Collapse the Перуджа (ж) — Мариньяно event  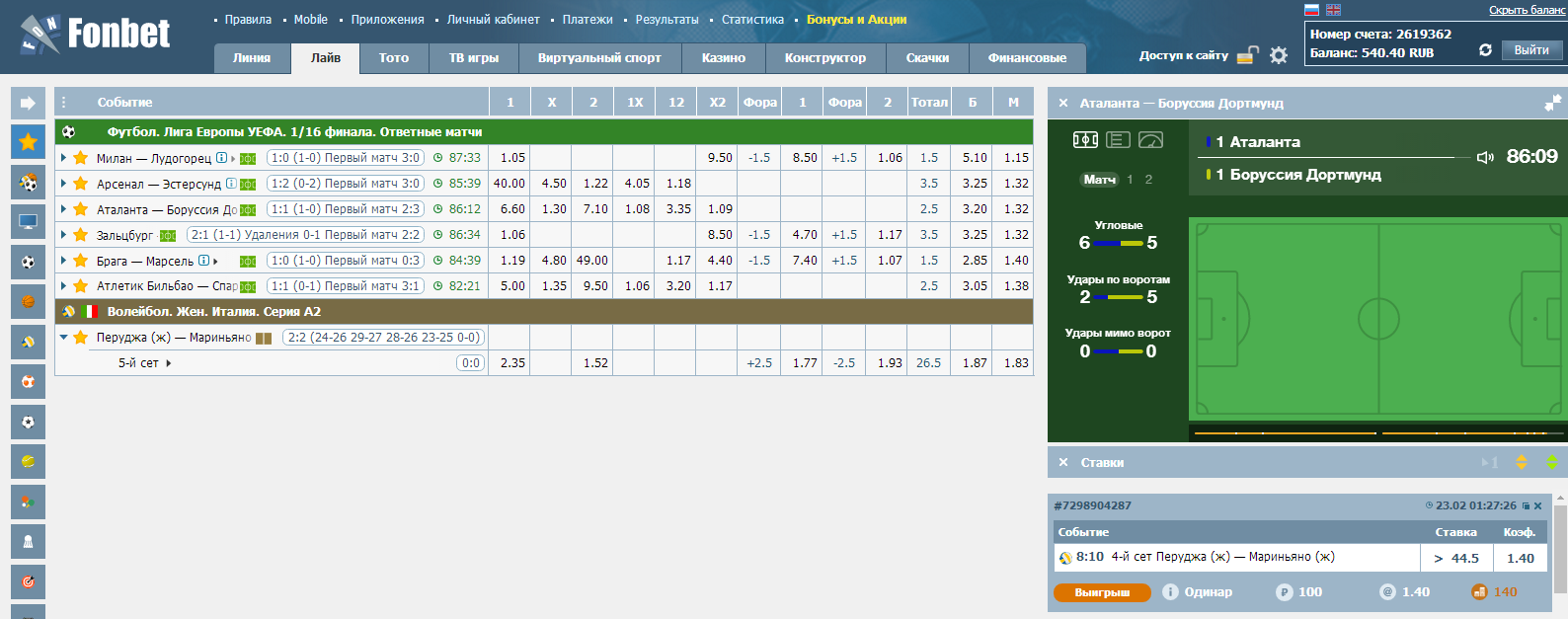coord(64,338)
